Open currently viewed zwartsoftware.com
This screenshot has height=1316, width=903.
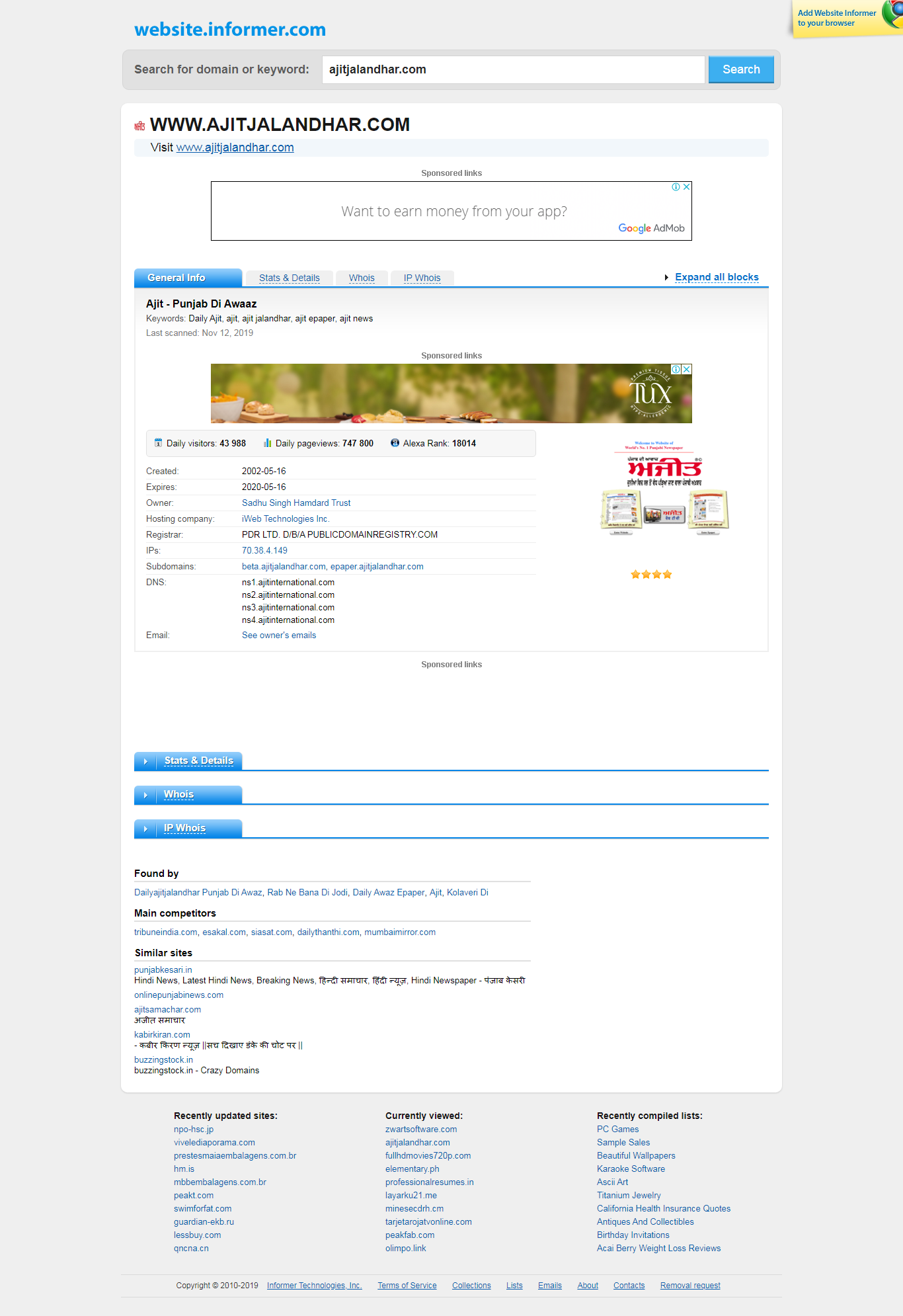tap(421, 1130)
